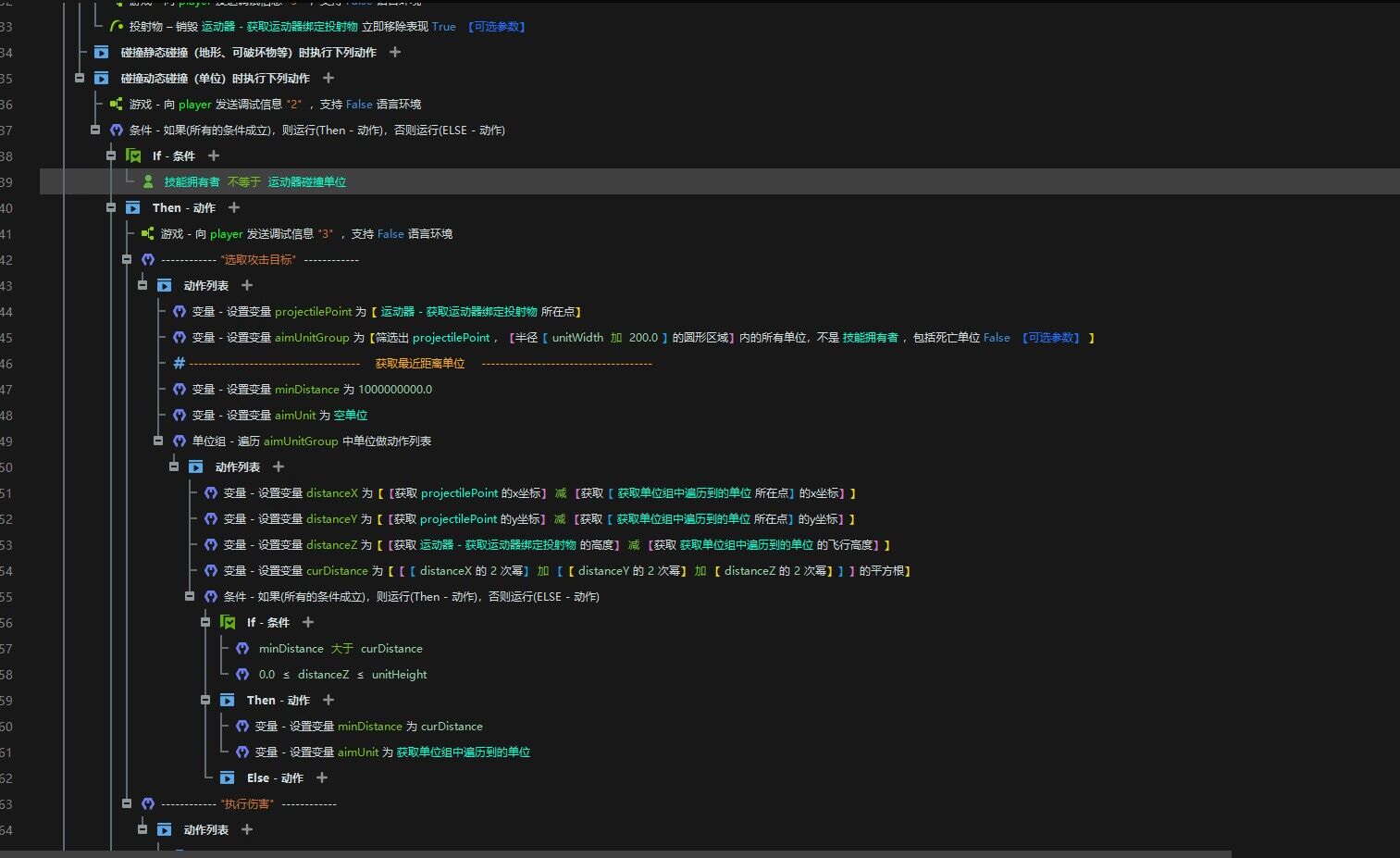Click the icon on 0.0 ≤ distanceZ ≤ unitHeight condition

coord(242,674)
